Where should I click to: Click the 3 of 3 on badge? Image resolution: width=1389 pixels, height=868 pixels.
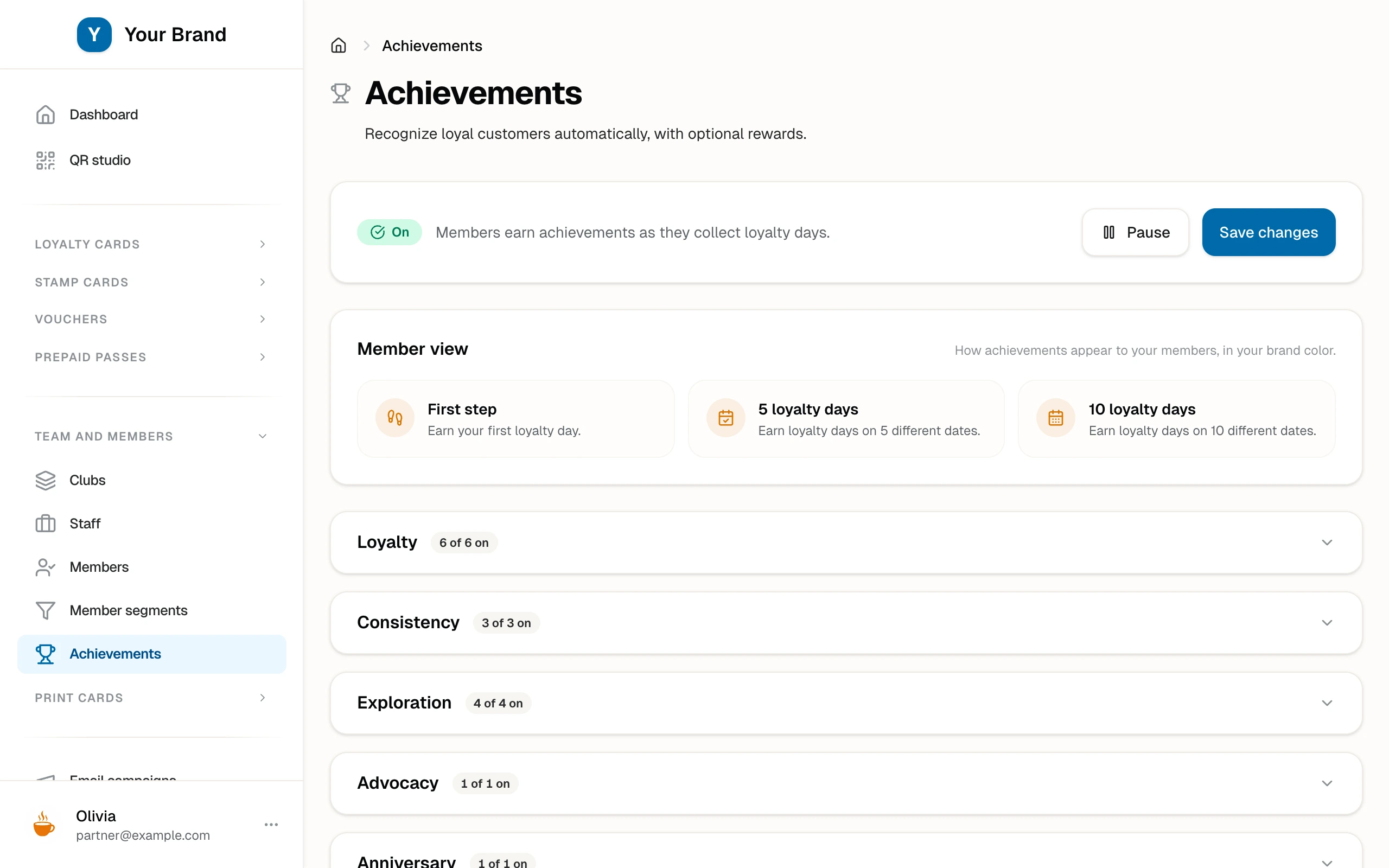pyautogui.click(x=506, y=623)
